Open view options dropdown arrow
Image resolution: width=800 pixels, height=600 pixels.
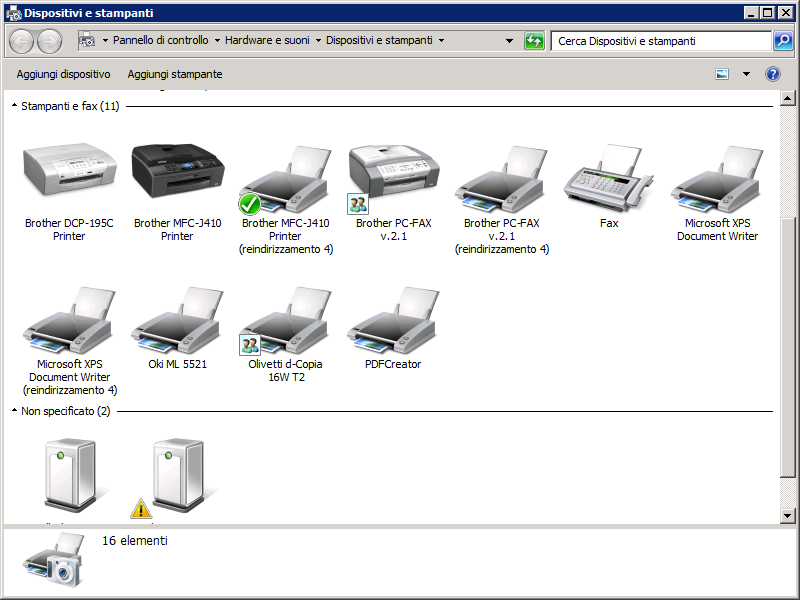pyautogui.click(x=746, y=74)
